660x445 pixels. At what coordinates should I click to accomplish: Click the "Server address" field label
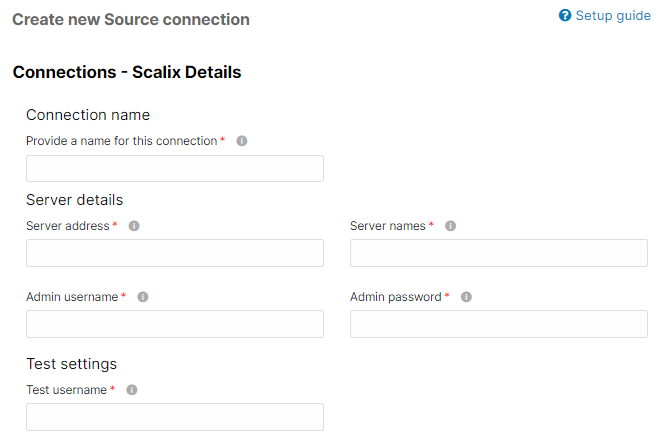(67, 226)
